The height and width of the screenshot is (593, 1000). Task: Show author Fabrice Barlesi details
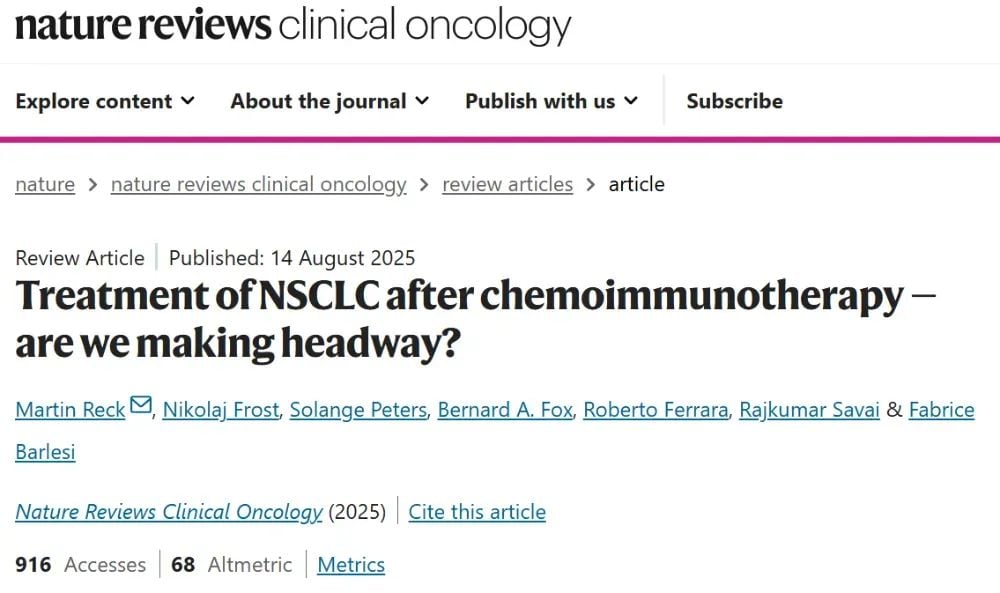942,410
